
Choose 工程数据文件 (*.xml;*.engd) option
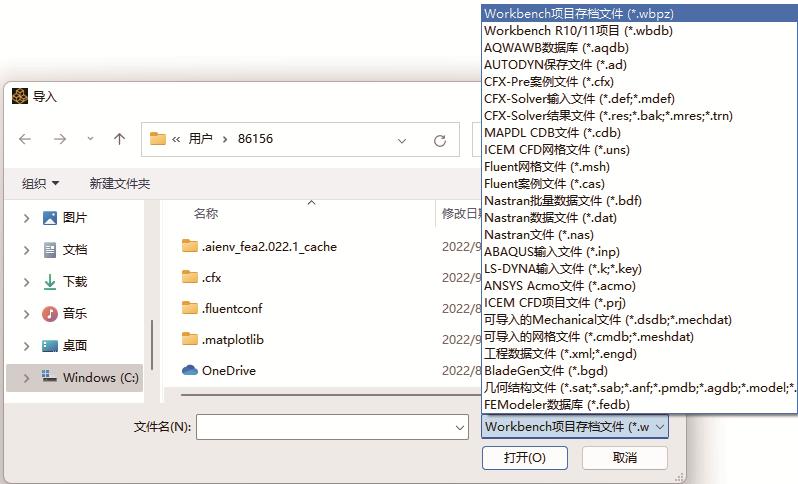tap(639, 354)
